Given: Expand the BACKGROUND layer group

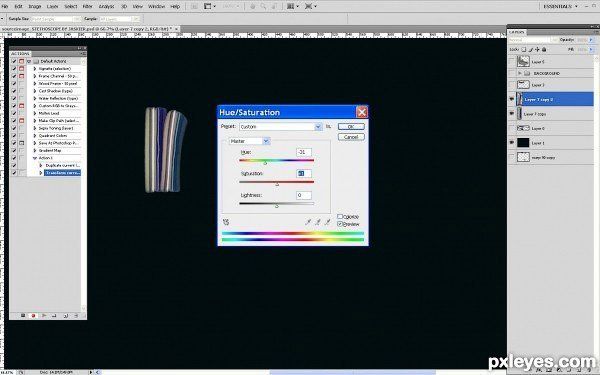Looking at the screenshot, I should coord(520,73).
